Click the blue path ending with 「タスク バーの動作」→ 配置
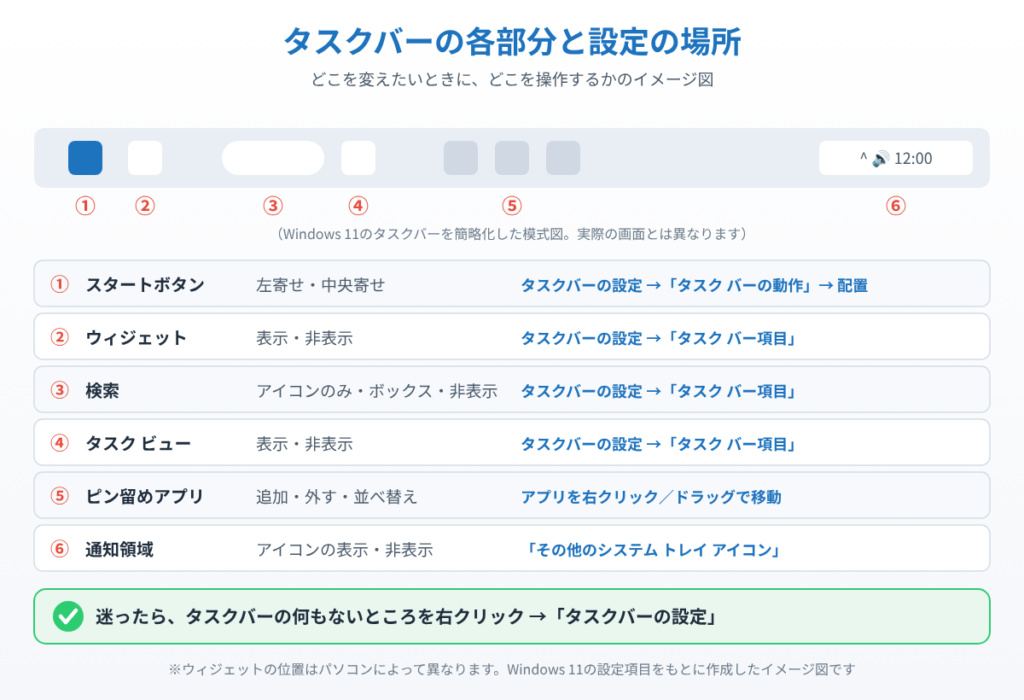 coord(694,285)
